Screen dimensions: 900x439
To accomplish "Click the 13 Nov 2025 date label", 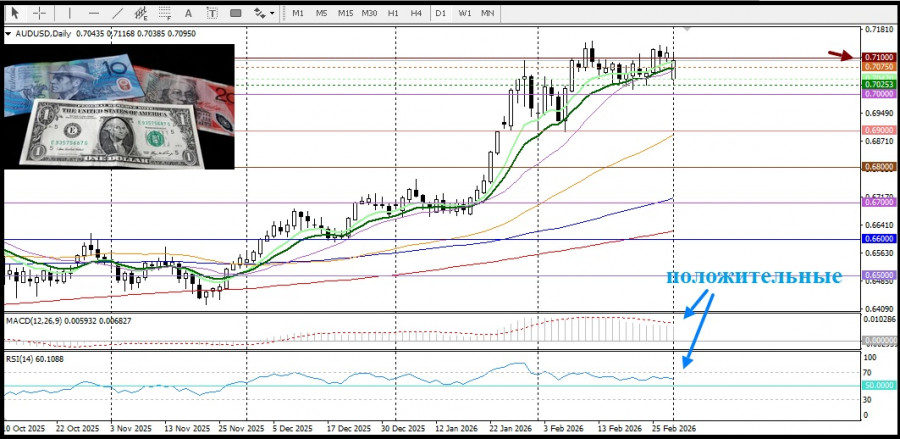I will 187,429.
